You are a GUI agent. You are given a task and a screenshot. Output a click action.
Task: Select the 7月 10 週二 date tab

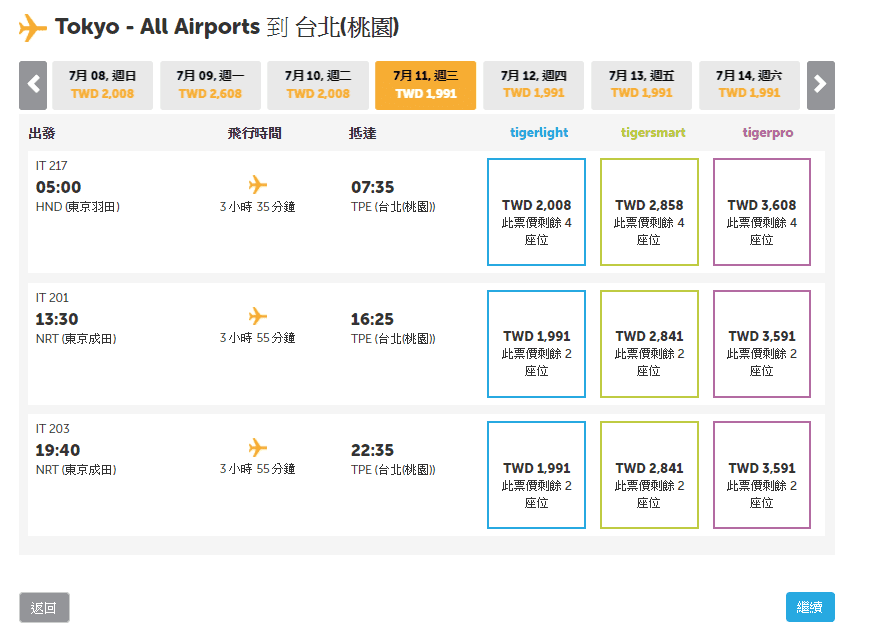318,85
